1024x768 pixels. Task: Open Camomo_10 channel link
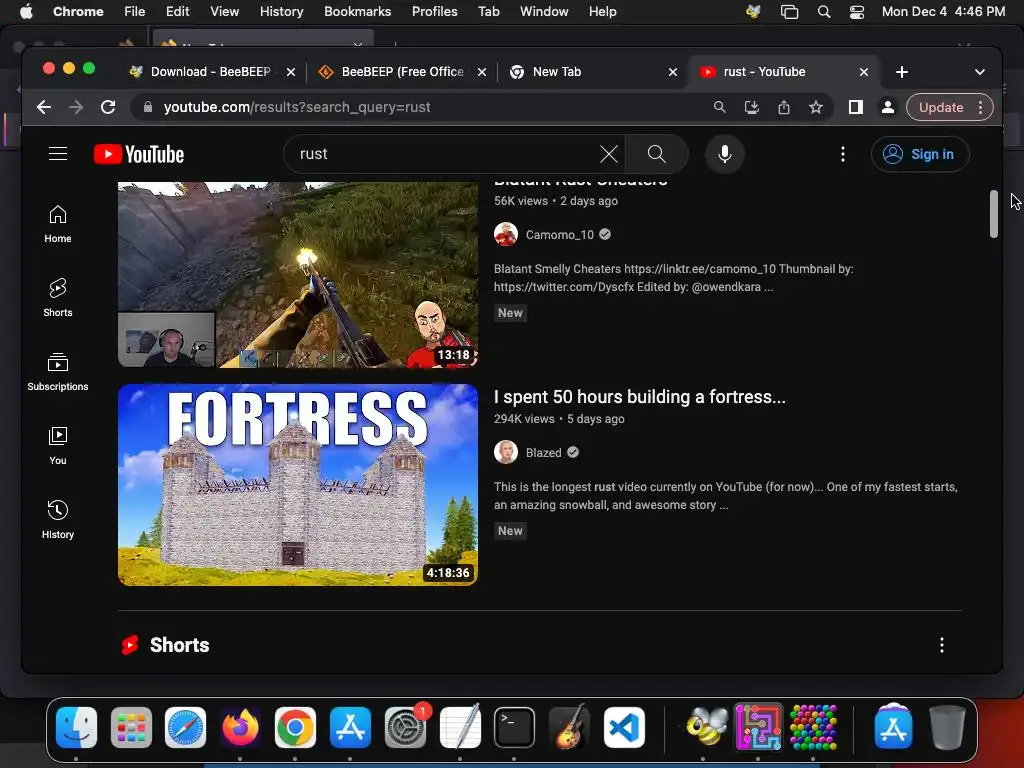pos(560,234)
